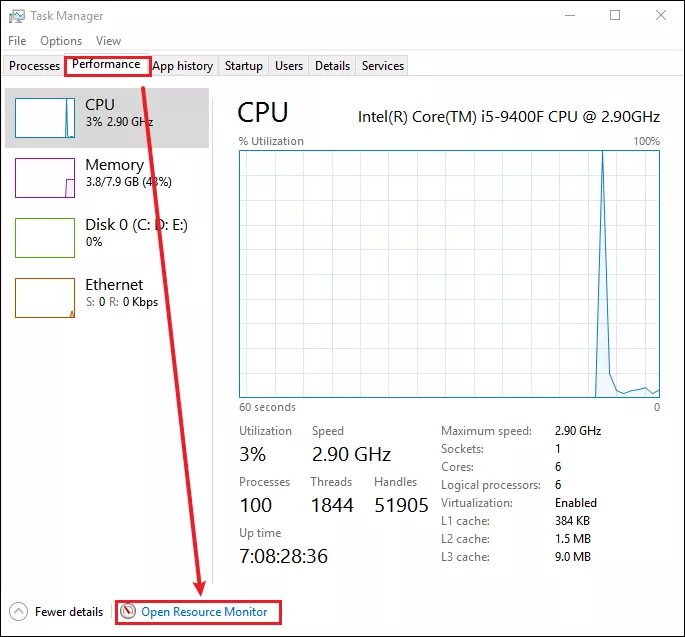
Task: Minimize the Task Manager window
Action: click(x=570, y=15)
